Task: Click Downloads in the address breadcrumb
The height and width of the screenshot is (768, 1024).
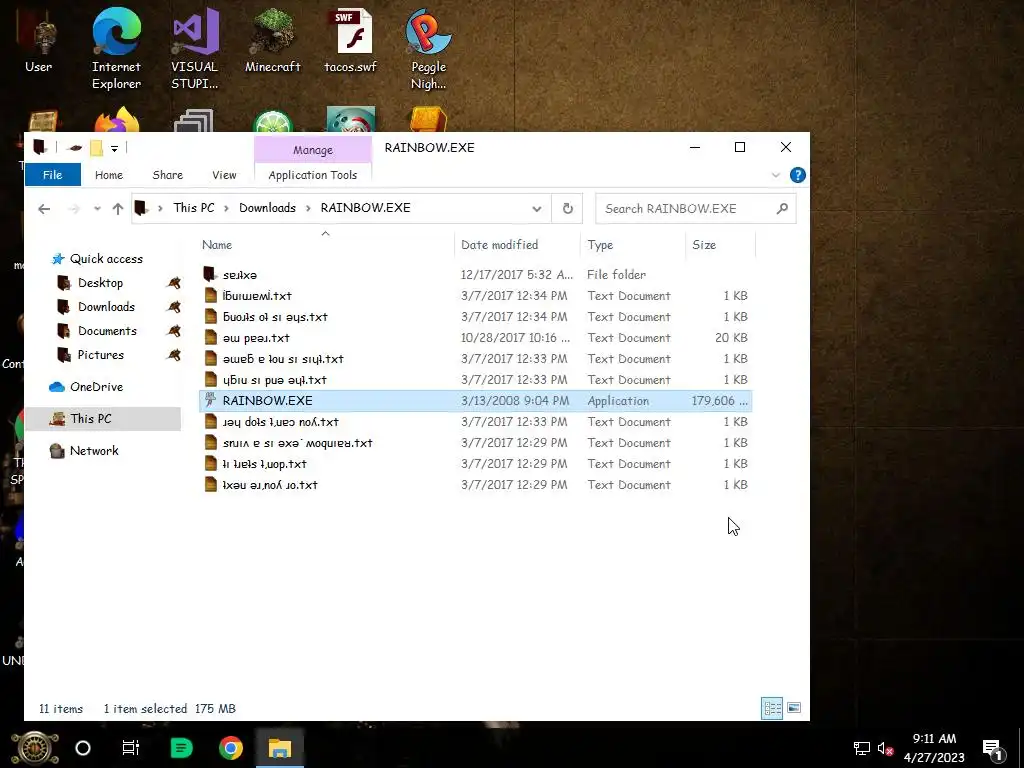Action: tap(267, 208)
